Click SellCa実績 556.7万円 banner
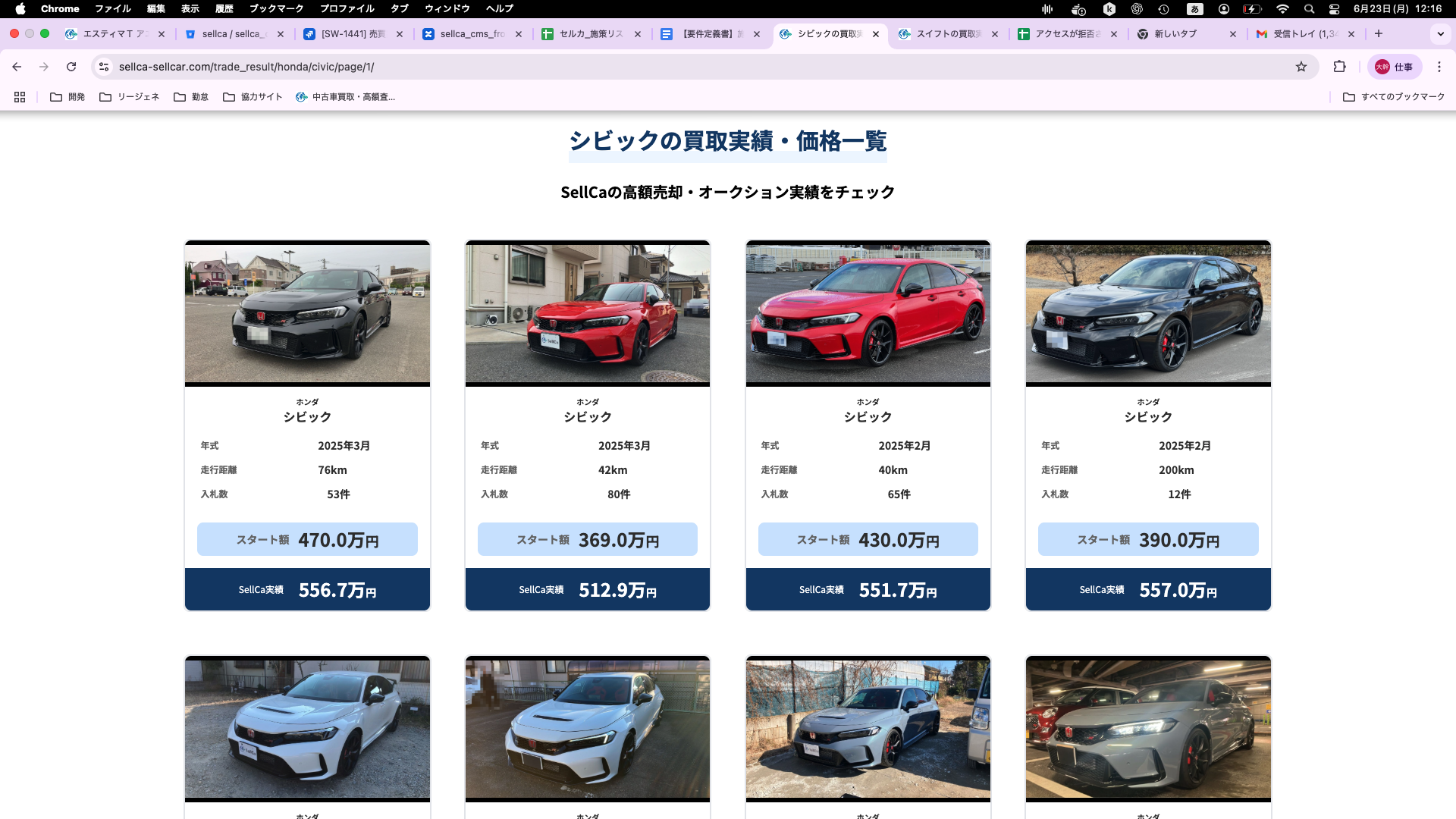Image resolution: width=1456 pixels, height=819 pixels. (x=307, y=589)
